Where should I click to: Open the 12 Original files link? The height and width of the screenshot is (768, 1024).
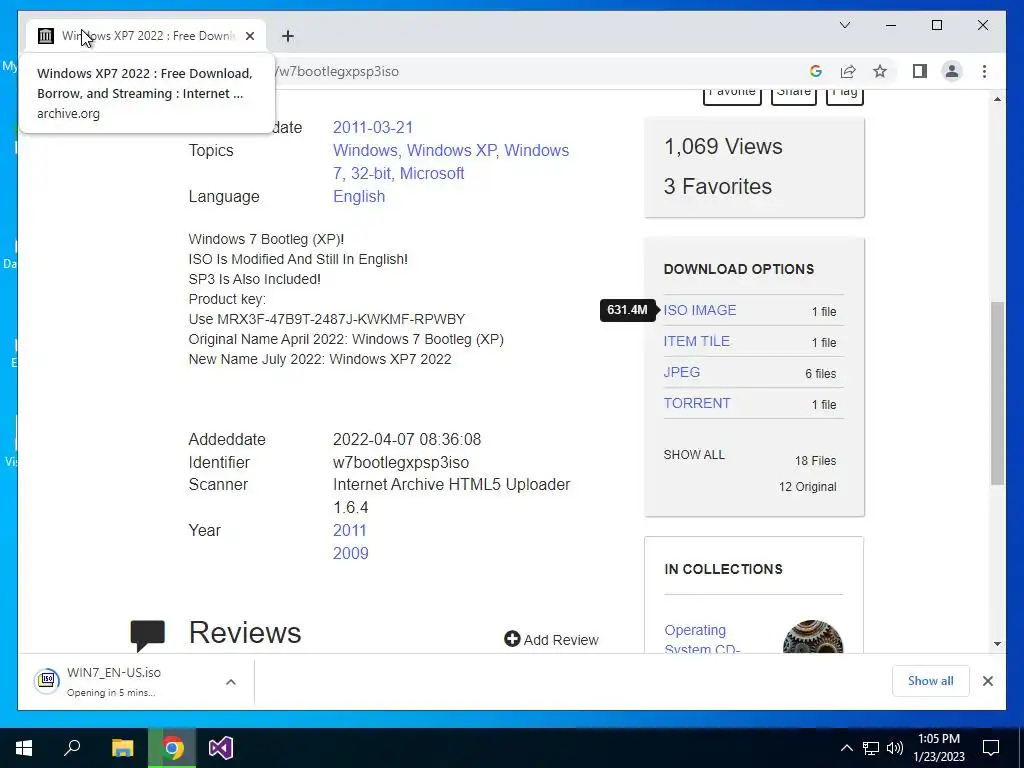(x=807, y=487)
